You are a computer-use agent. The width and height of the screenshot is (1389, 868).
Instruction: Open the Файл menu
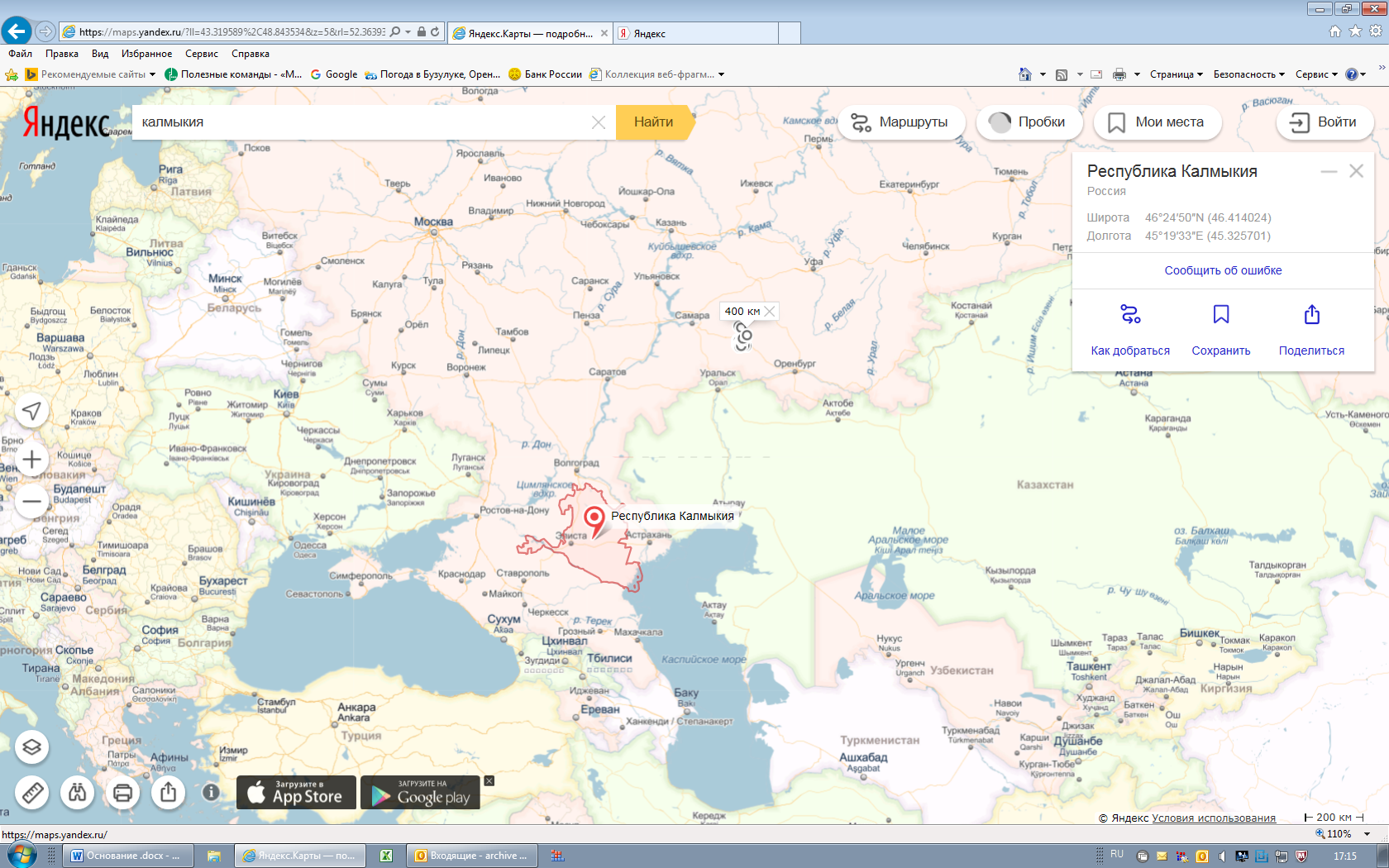coord(21,54)
